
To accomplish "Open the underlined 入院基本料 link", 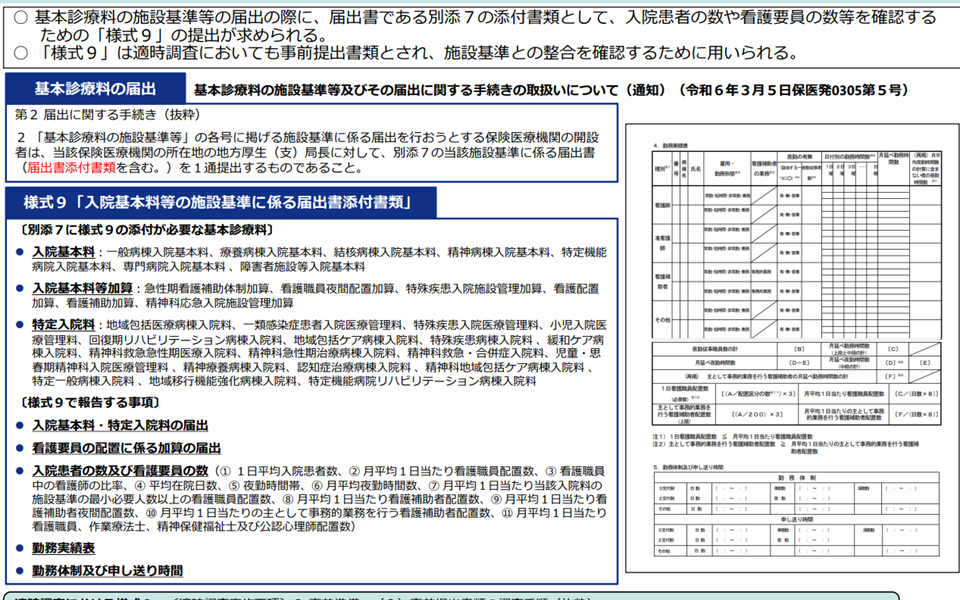I will pos(64,252).
